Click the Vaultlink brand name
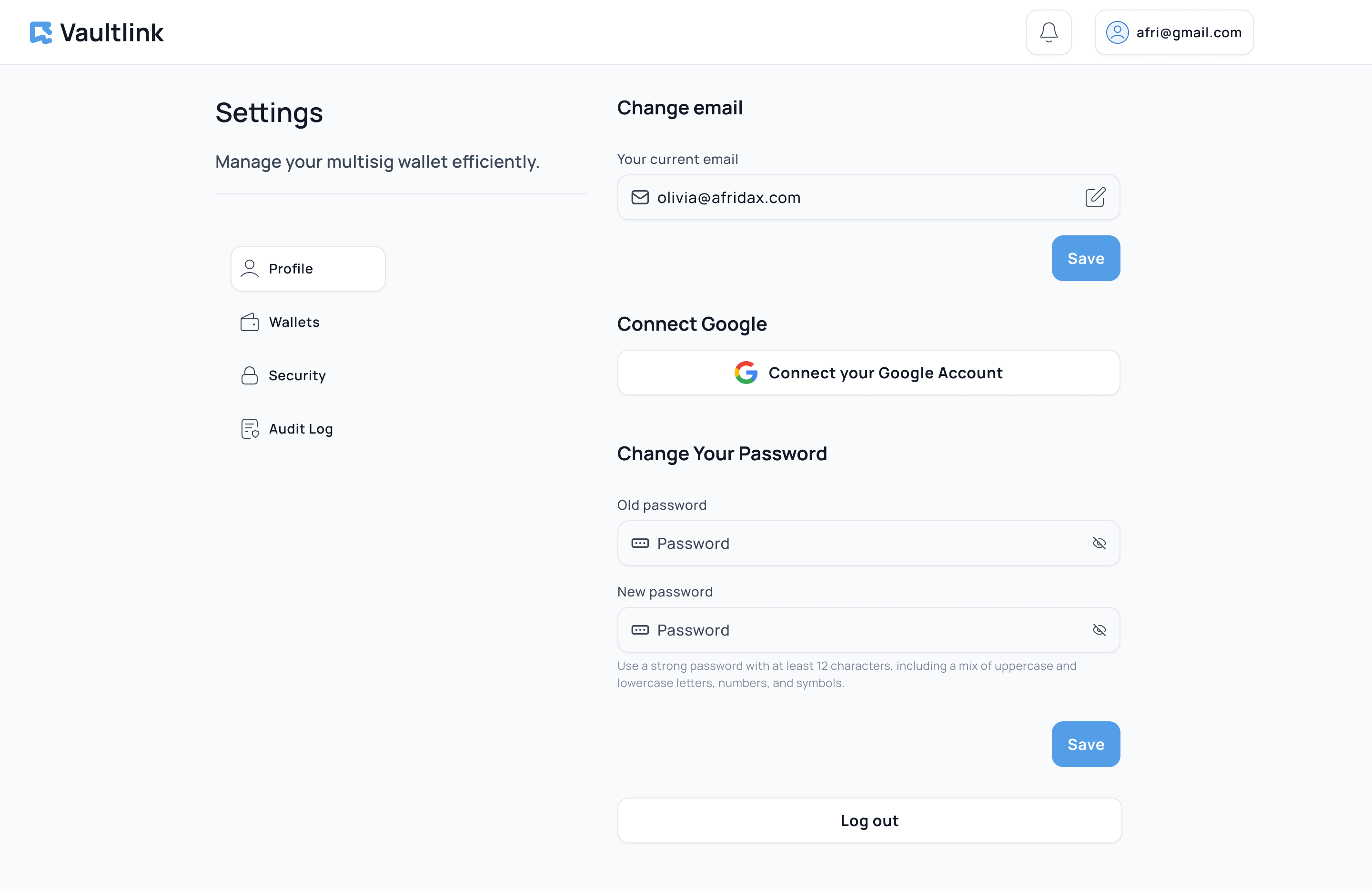 click(x=112, y=32)
